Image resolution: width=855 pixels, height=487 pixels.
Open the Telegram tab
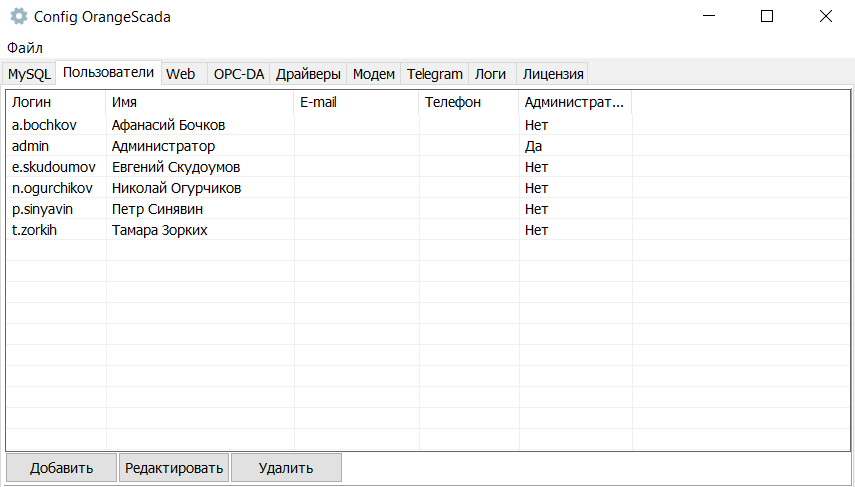tap(435, 74)
